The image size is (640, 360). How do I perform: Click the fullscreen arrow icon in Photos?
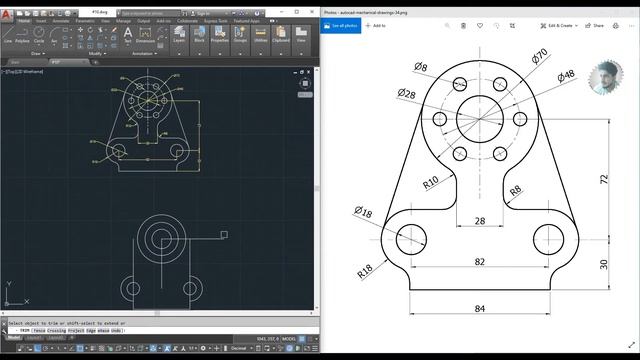[631, 345]
